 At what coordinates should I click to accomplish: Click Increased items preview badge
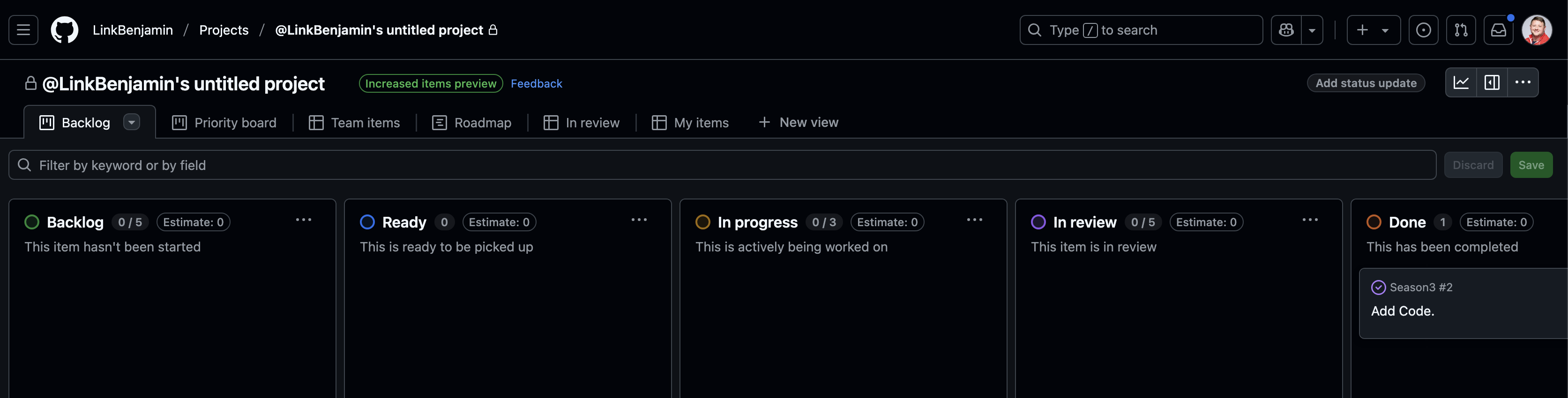click(x=431, y=83)
